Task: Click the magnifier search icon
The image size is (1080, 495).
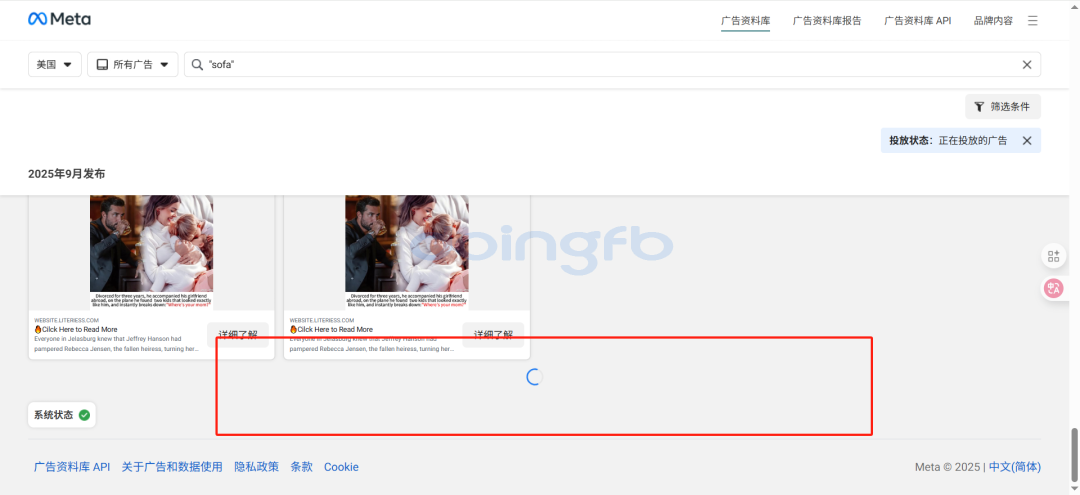Action: (x=197, y=65)
